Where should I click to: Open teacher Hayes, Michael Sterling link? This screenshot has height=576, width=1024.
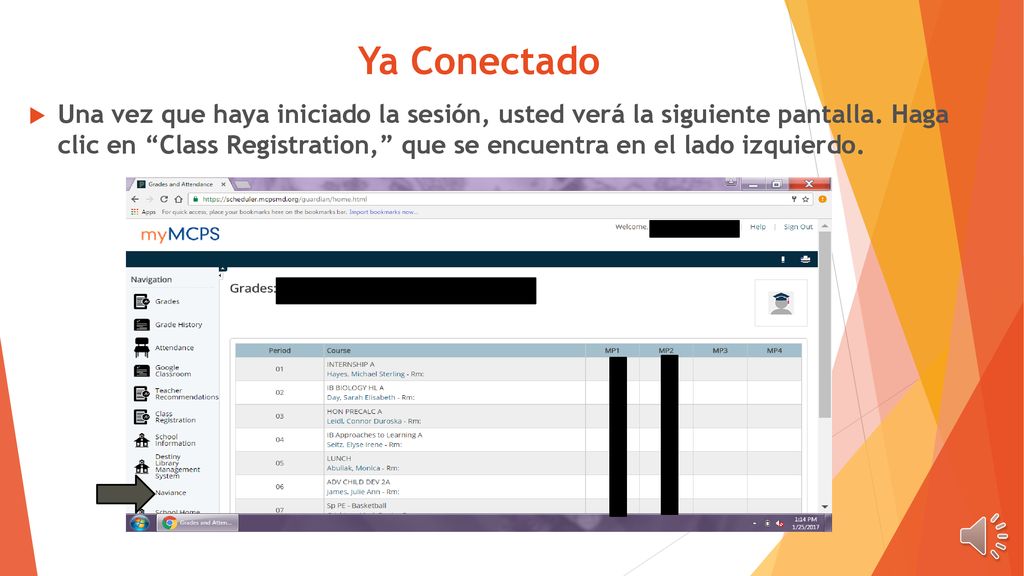[366, 374]
